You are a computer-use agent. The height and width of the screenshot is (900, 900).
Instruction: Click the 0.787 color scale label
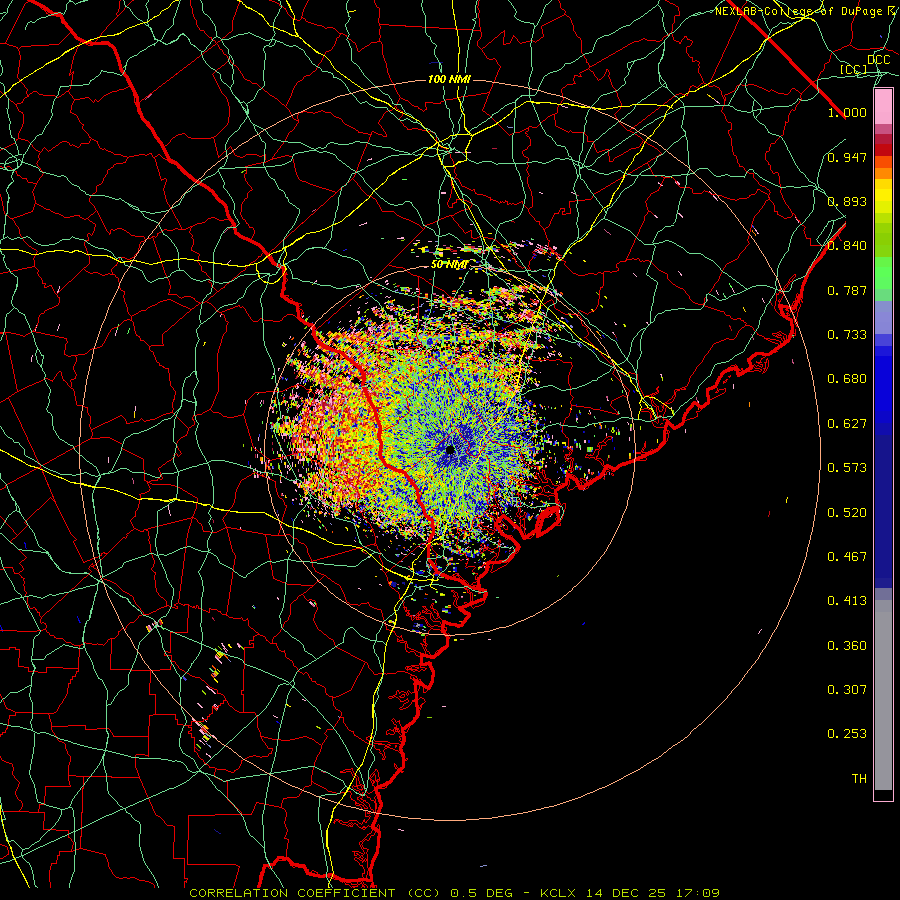[847, 290]
